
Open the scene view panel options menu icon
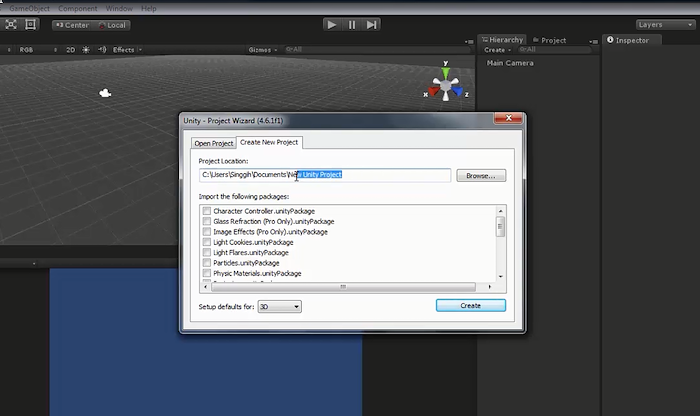pyautogui.click(x=469, y=41)
